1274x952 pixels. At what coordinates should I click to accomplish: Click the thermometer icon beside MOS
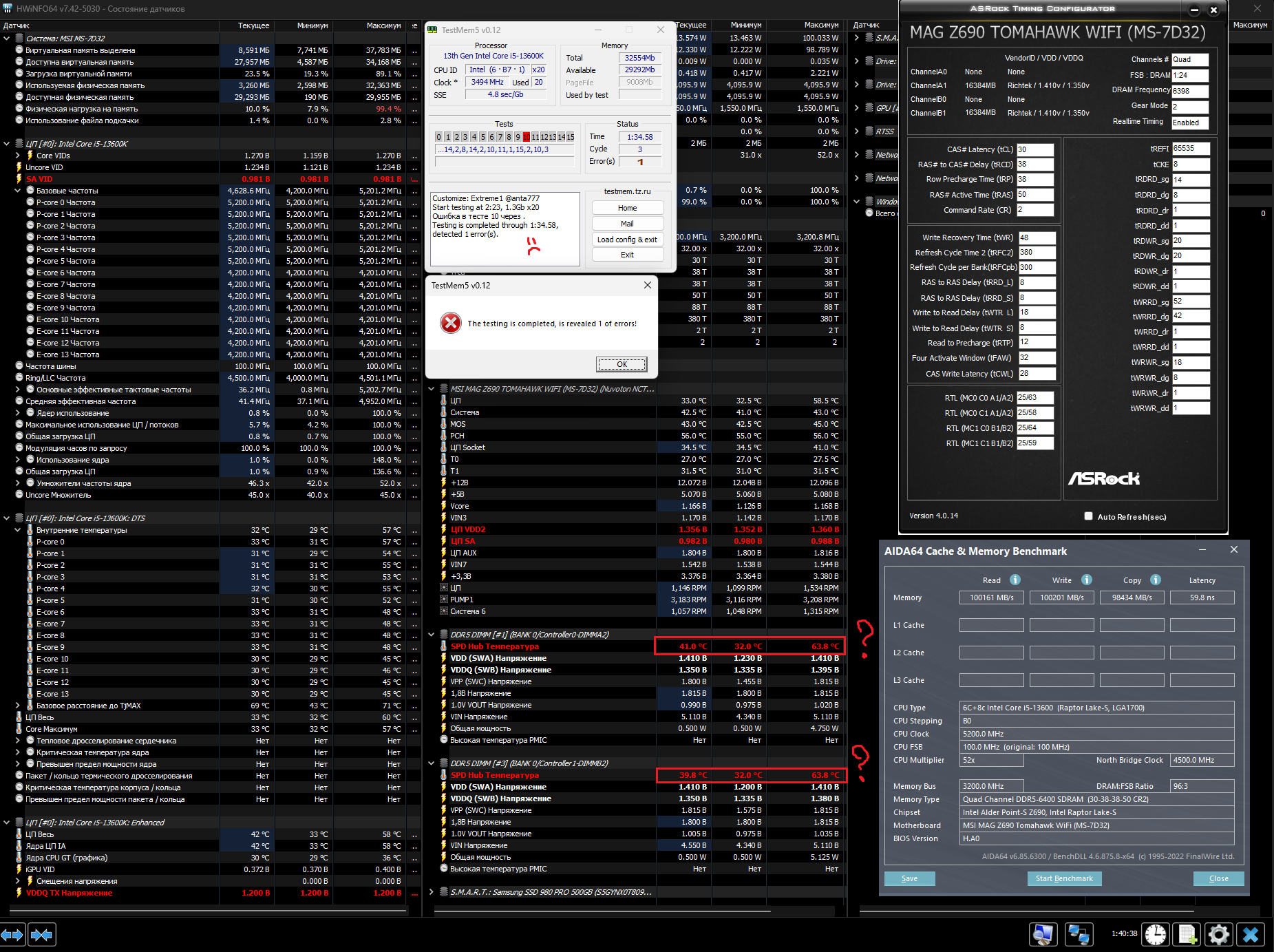443,424
